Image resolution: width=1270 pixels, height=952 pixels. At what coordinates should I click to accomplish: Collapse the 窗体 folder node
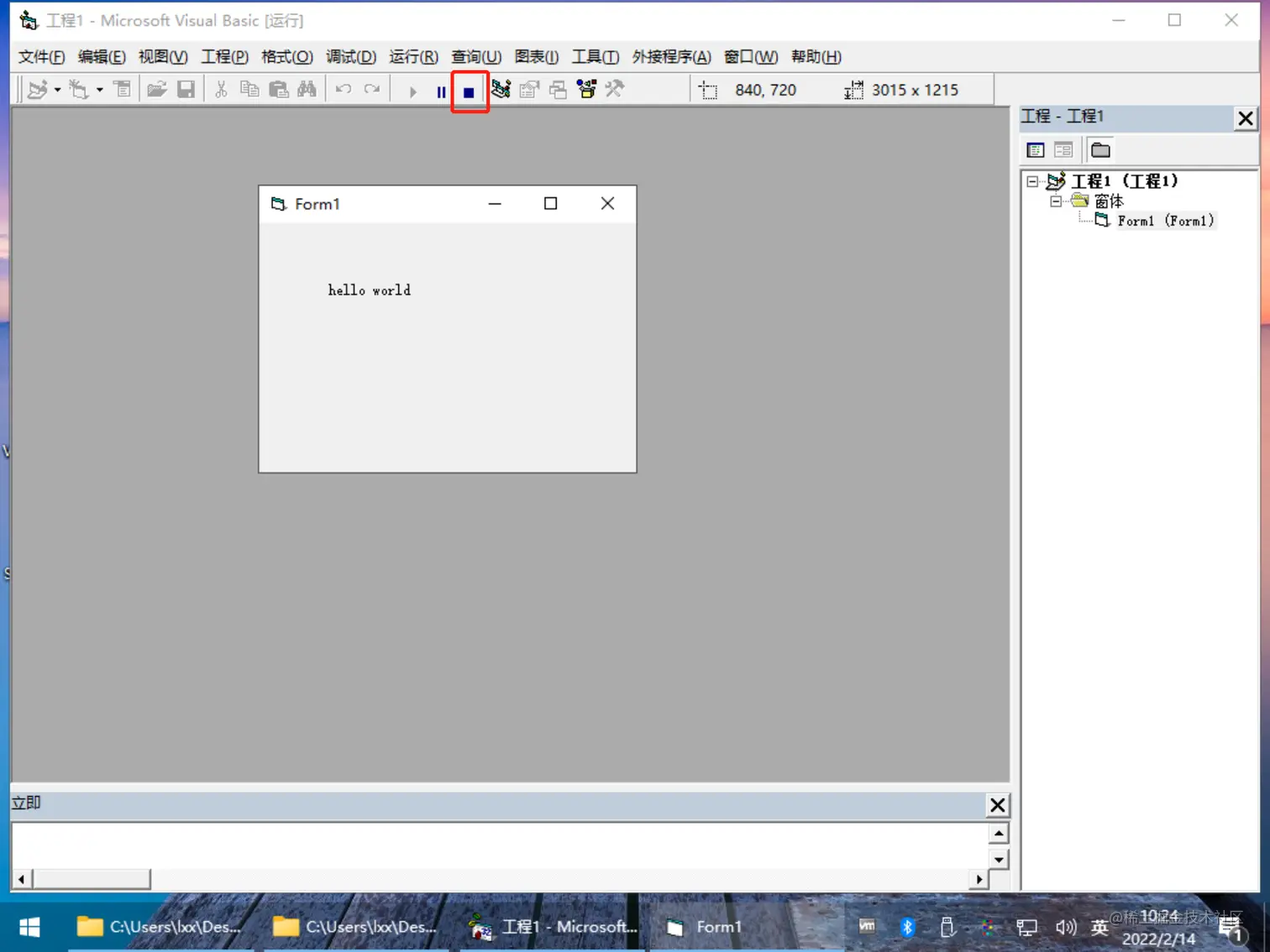(x=1056, y=201)
